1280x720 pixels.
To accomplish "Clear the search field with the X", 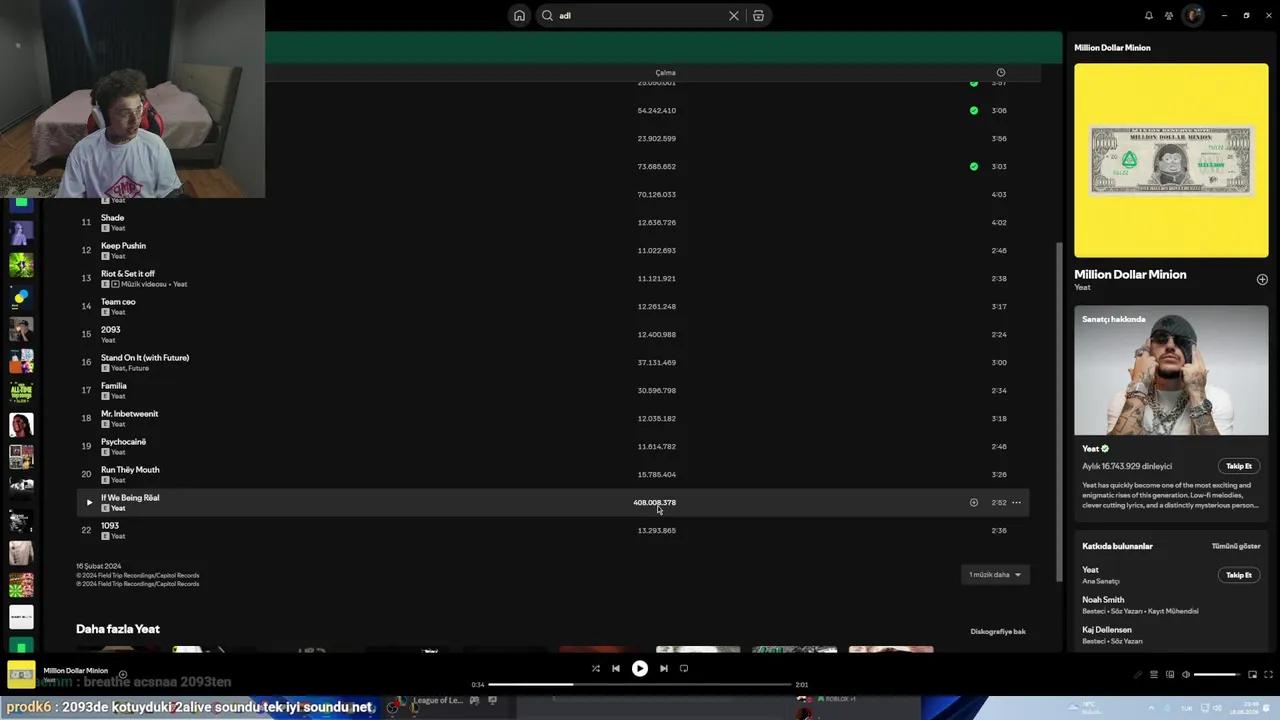I will 733,16.
